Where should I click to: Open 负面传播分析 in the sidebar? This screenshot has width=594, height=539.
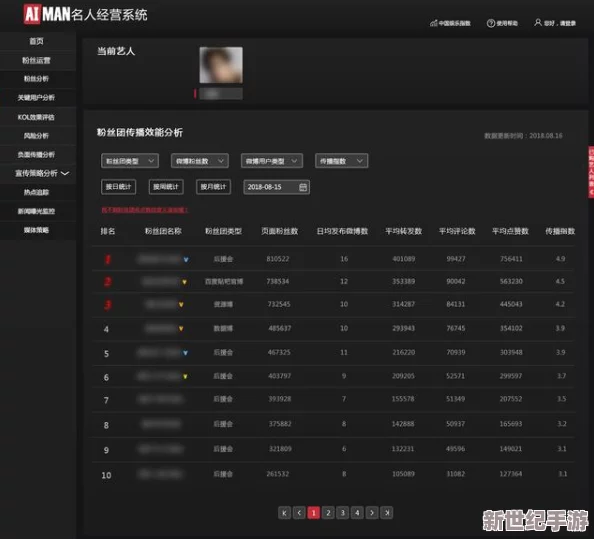click(x=36, y=155)
